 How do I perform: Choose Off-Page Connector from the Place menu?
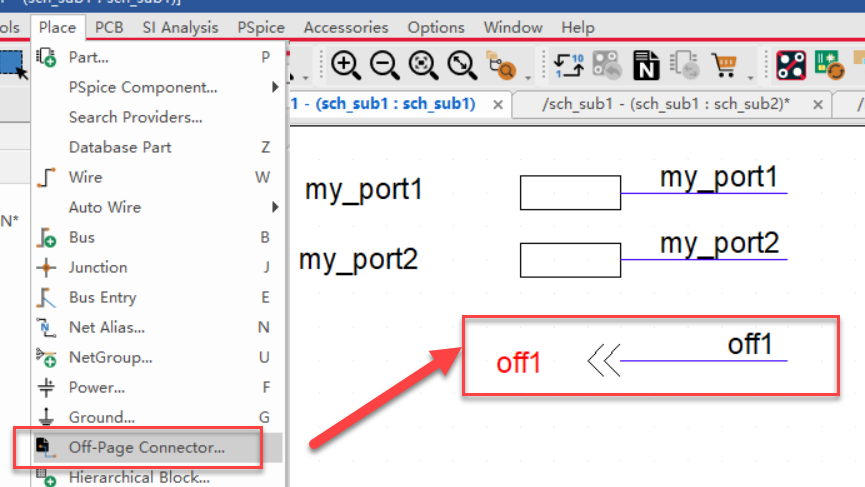click(146, 447)
